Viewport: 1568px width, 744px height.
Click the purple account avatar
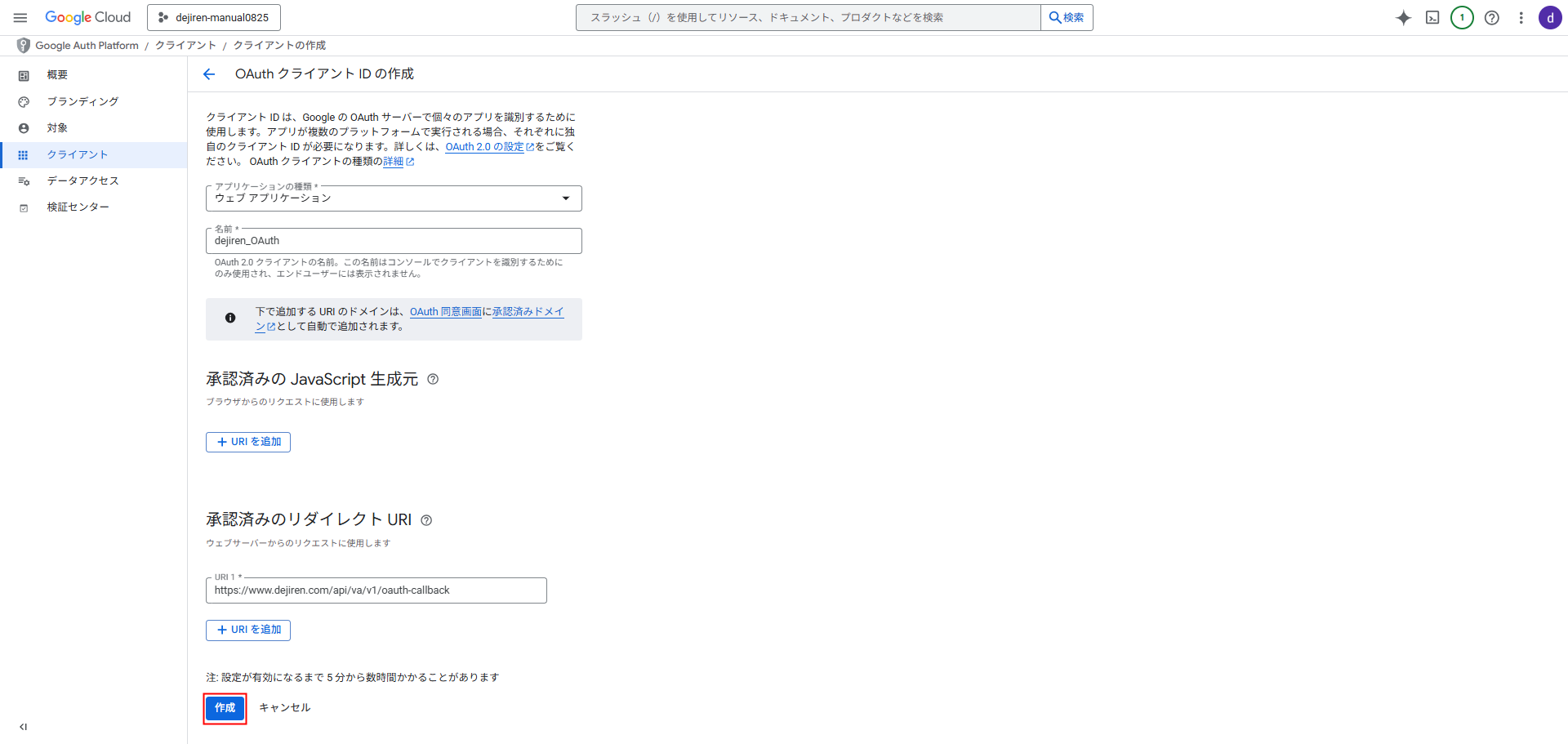click(x=1550, y=18)
